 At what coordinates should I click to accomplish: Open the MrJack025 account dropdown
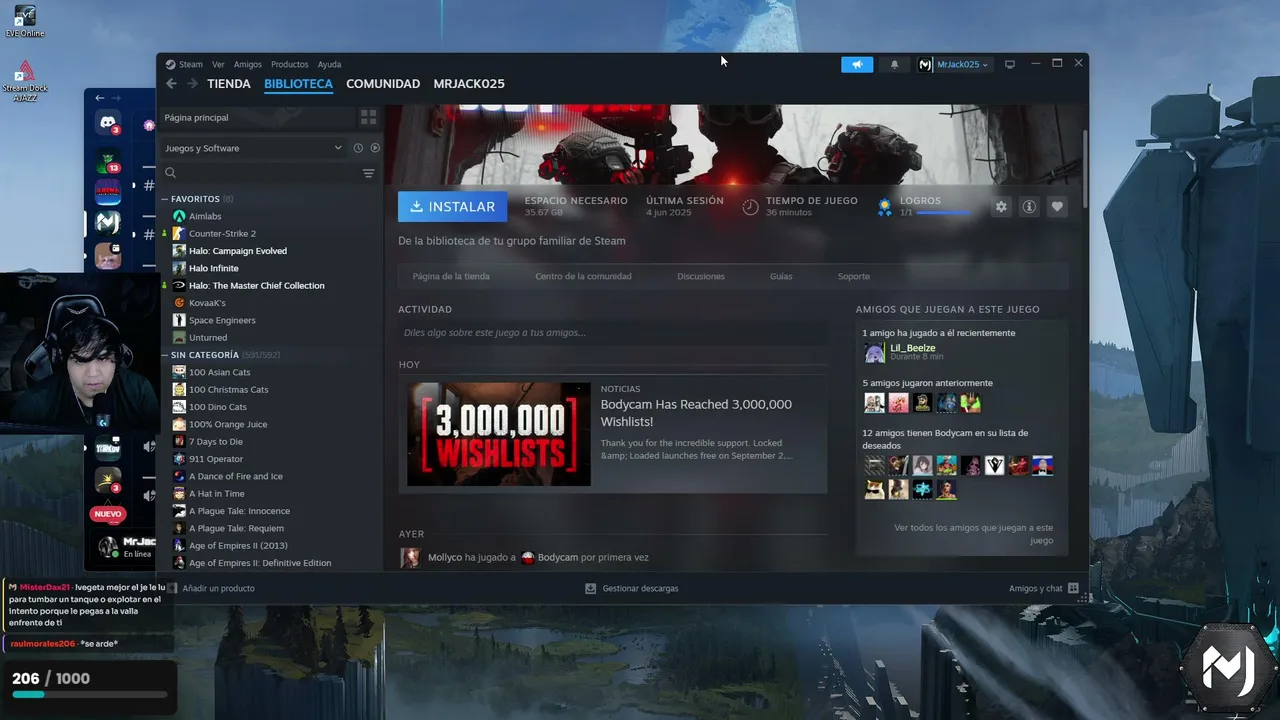962,64
